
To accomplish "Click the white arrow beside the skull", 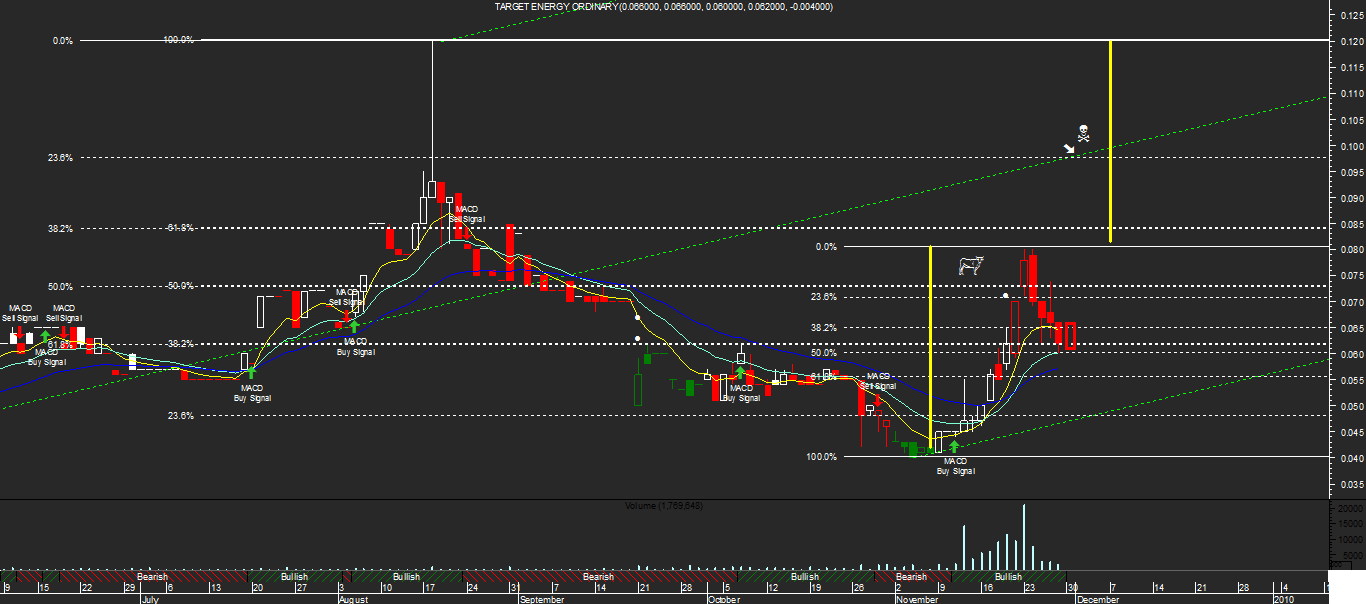I will pyautogui.click(x=1068, y=149).
